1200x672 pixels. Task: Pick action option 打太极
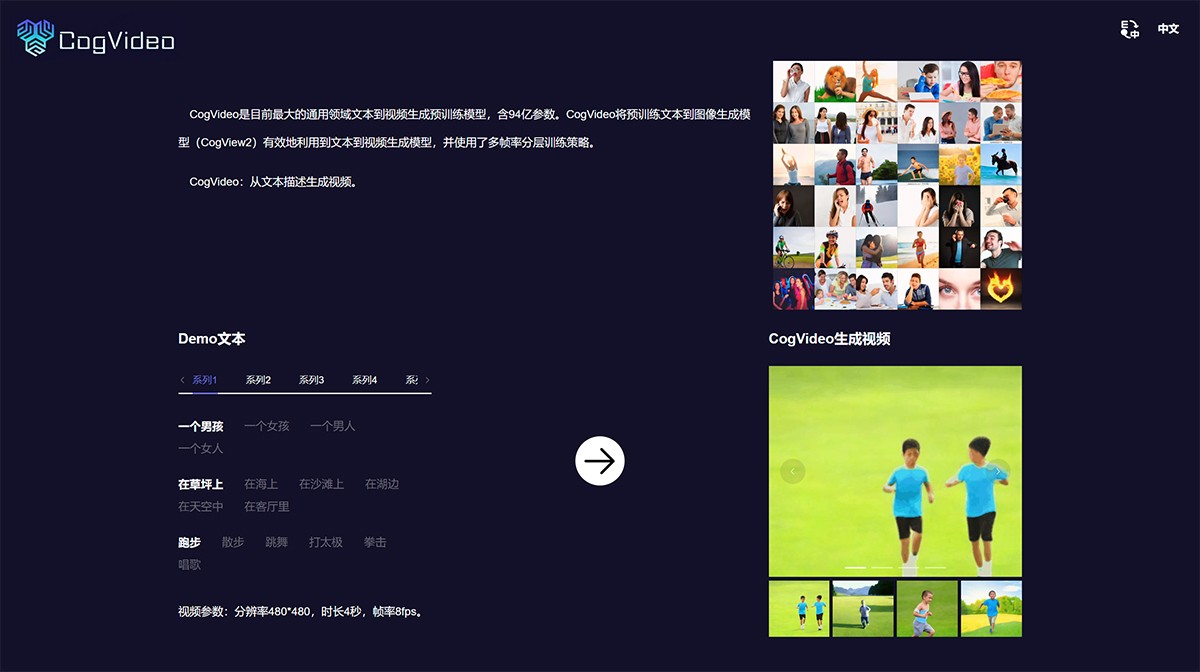[325, 542]
